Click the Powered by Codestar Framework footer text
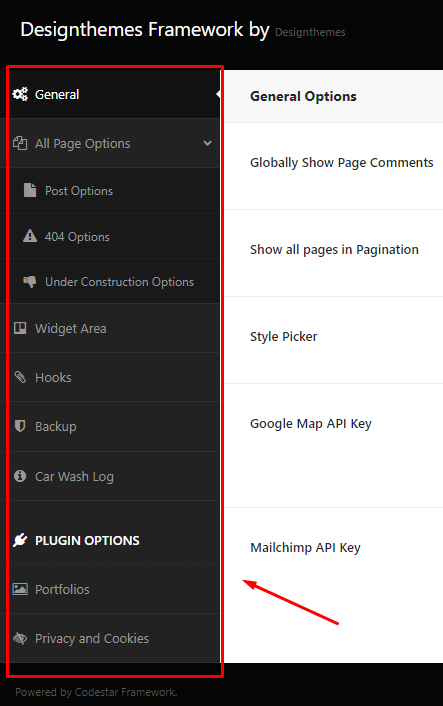 click(x=96, y=692)
